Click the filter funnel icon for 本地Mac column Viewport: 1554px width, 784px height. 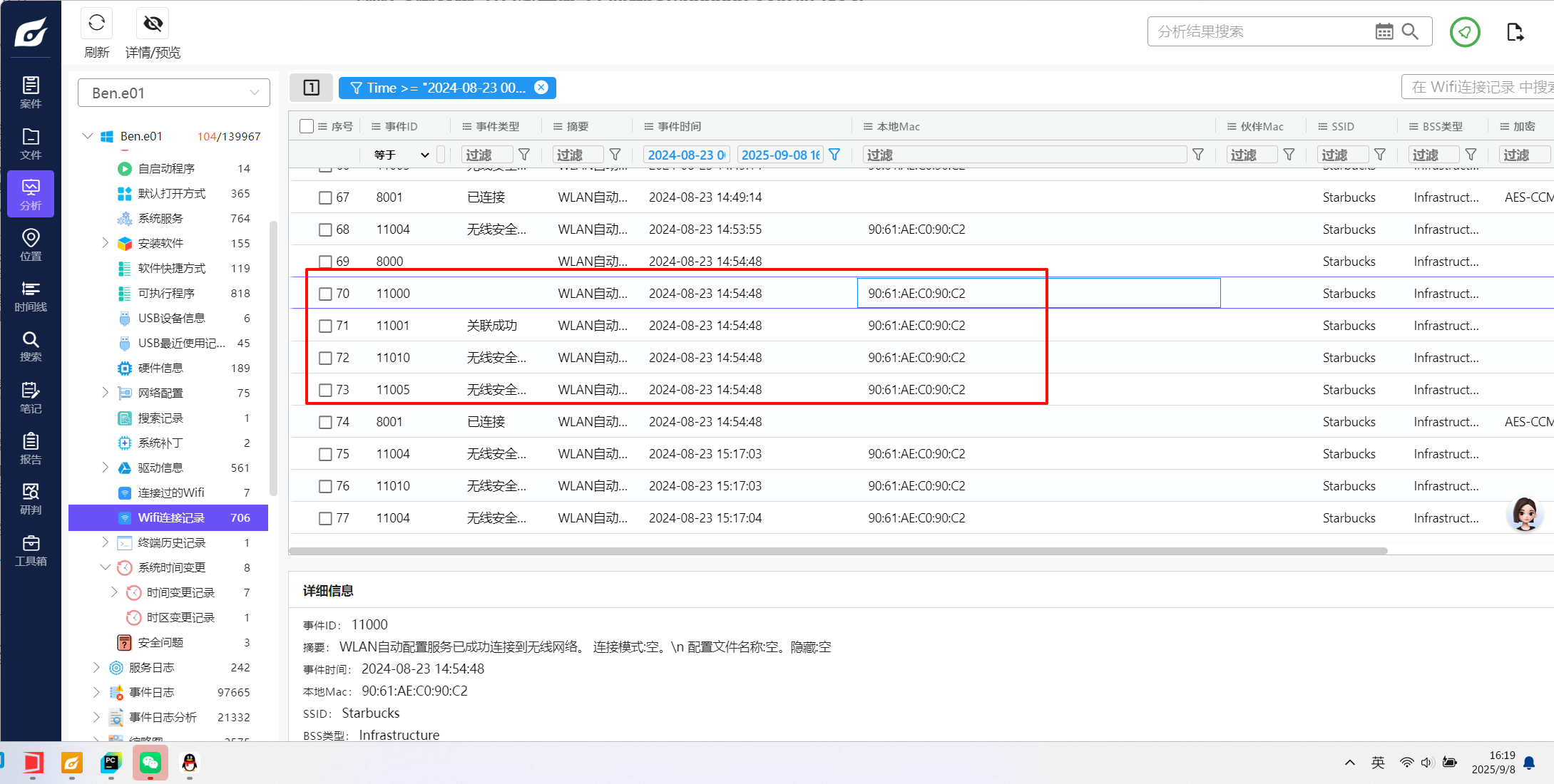(x=1198, y=155)
